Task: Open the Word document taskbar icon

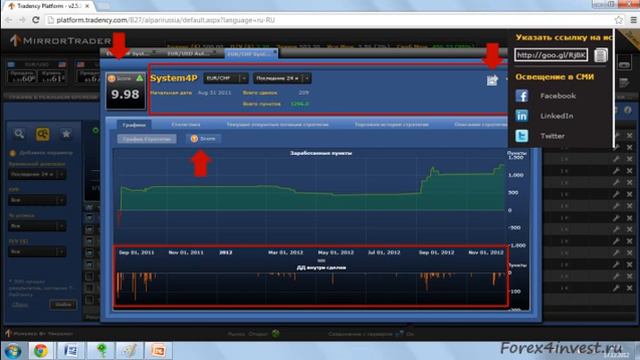Action: tap(71, 351)
